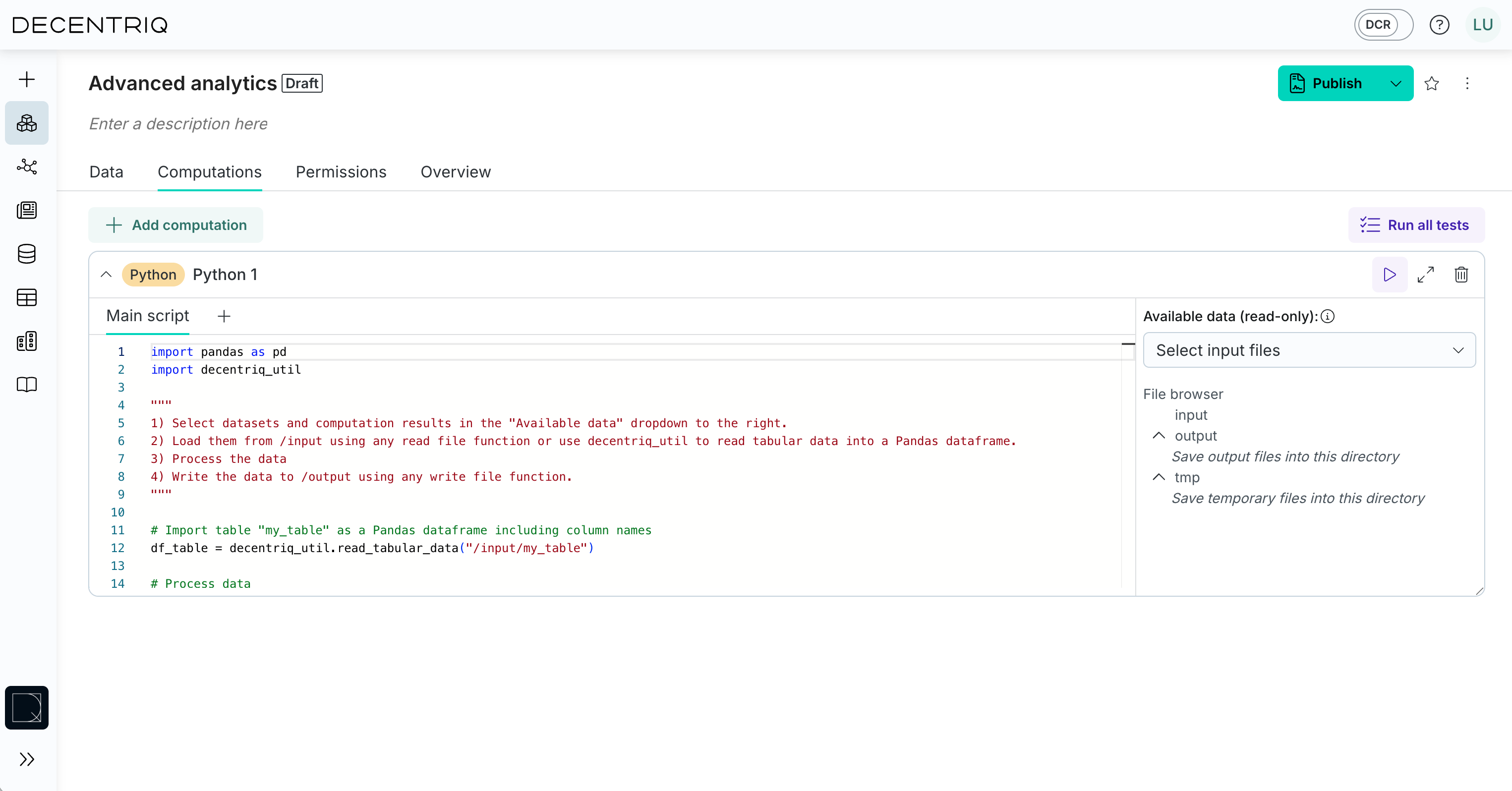This screenshot has width=1512, height=791.
Task: Create new item with plus icon
Action: point(27,79)
